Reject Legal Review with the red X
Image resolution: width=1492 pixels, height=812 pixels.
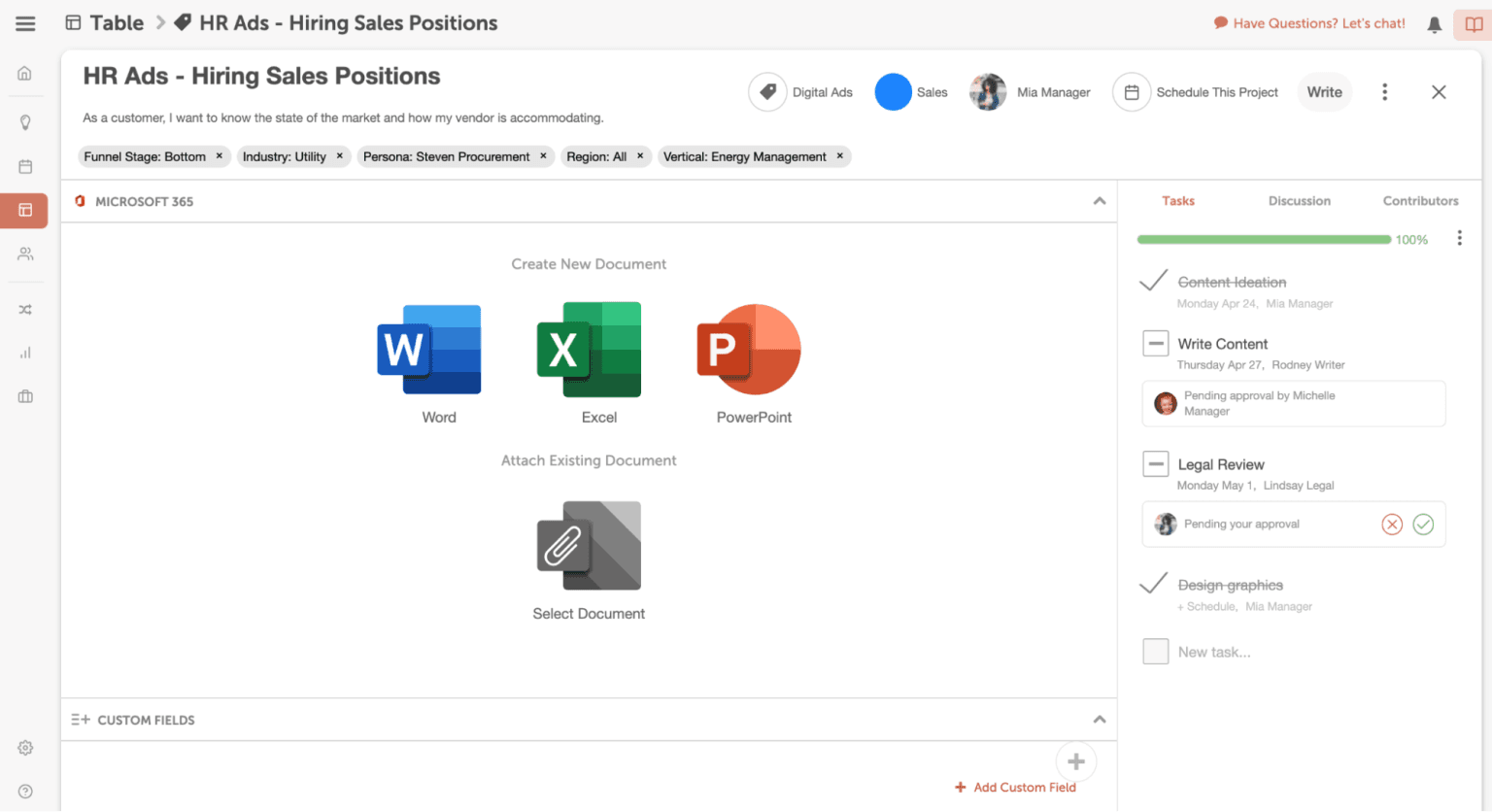[1392, 524]
